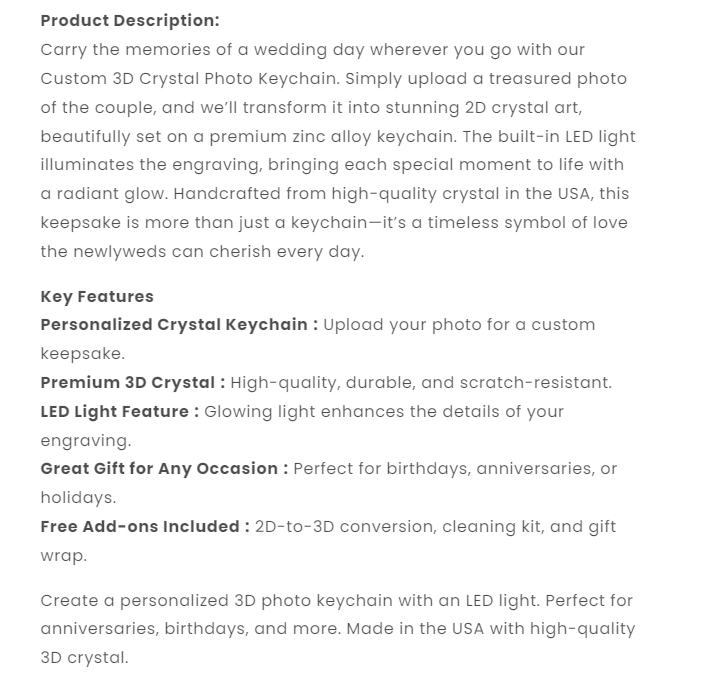Click the LED Light Feature label

click(x=120, y=412)
